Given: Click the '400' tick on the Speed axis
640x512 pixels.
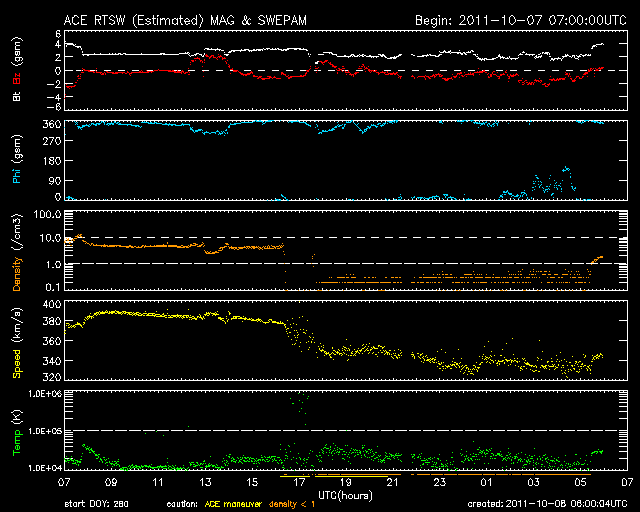Looking at the screenshot, I should point(52,304).
